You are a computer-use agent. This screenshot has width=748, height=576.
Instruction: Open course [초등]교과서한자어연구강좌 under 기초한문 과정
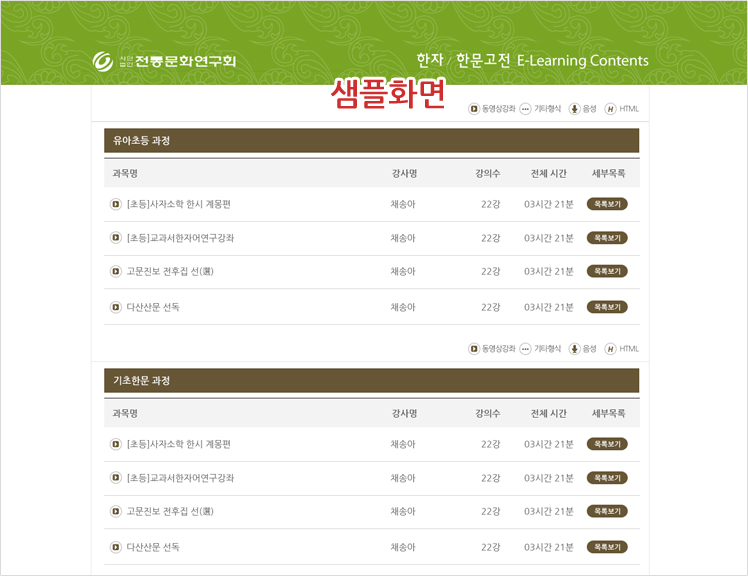point(180,478)
